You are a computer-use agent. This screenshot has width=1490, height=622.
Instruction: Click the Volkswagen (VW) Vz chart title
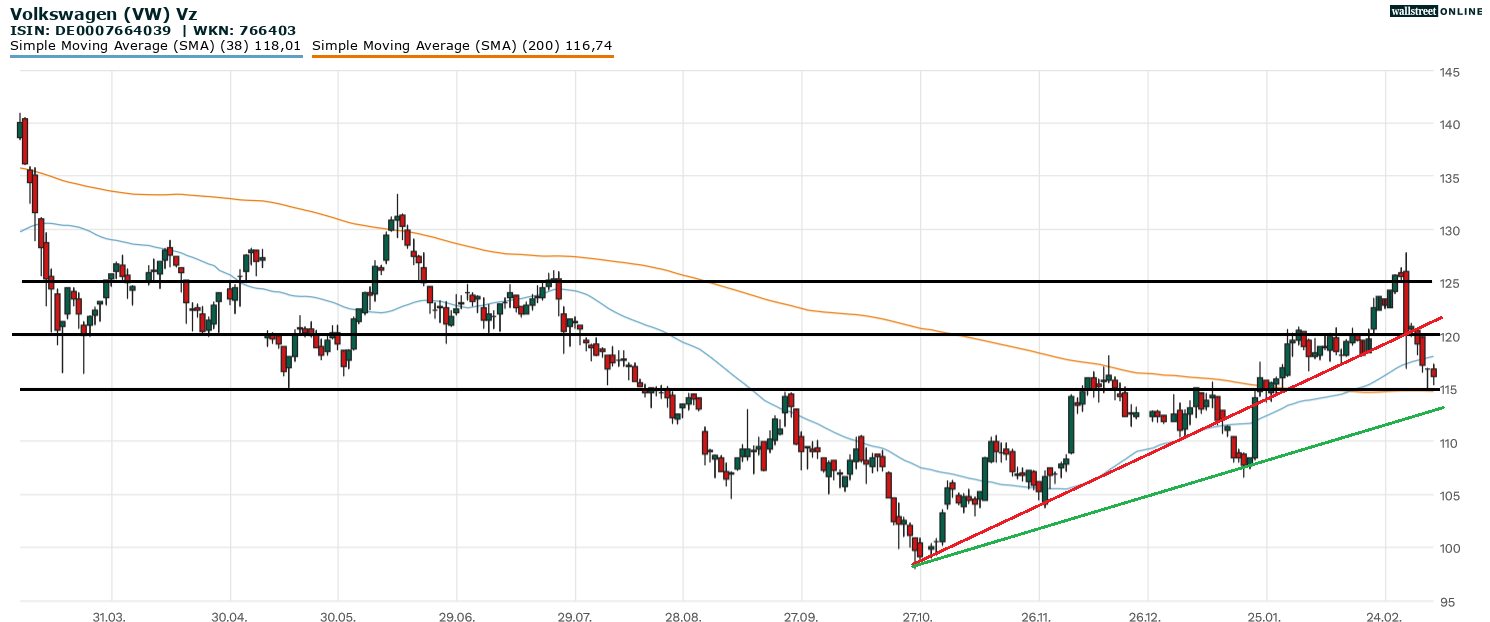point(103,14)
